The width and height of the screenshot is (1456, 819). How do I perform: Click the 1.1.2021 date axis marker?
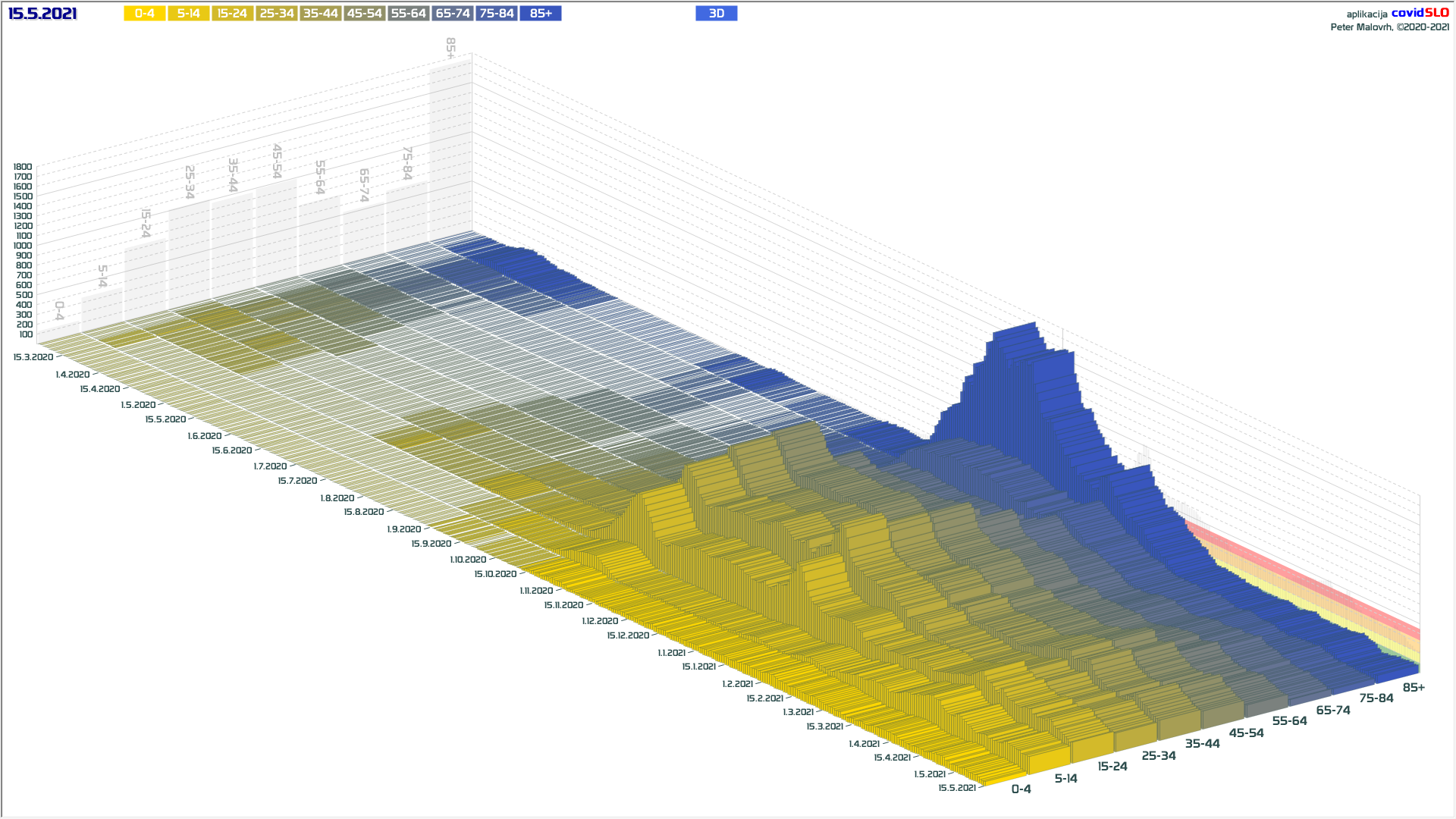(x=671, y=653)
